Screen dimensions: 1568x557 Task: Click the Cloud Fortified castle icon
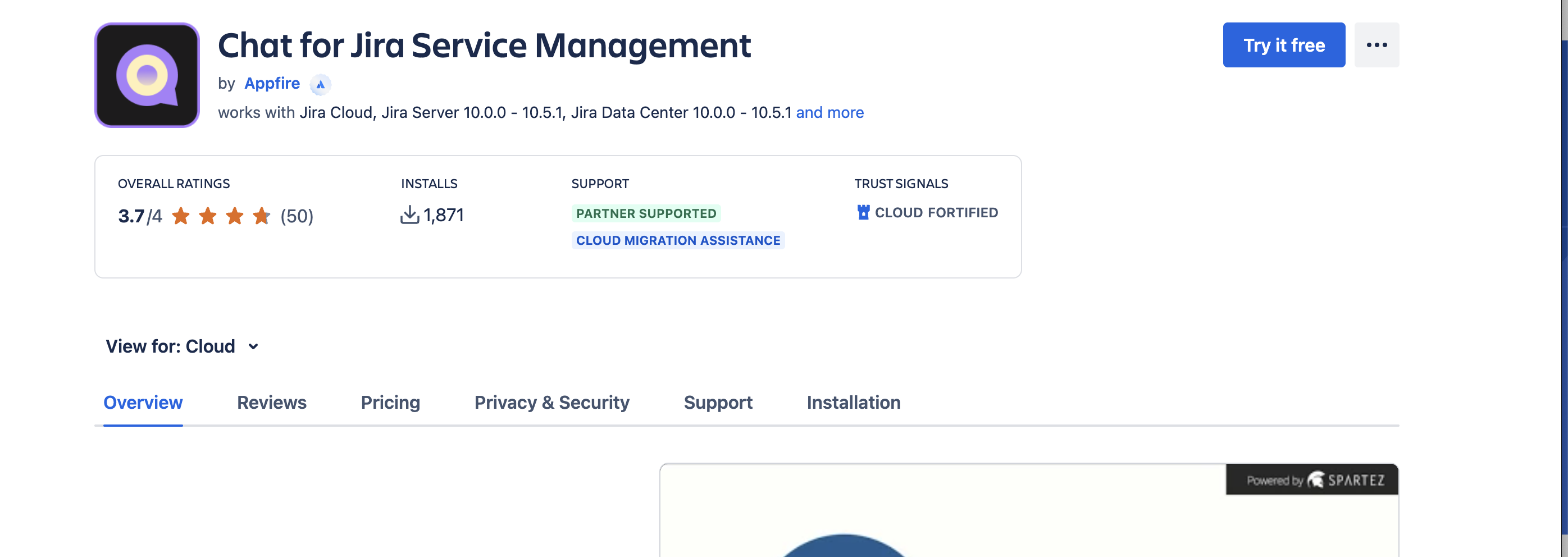click(863, 212)
